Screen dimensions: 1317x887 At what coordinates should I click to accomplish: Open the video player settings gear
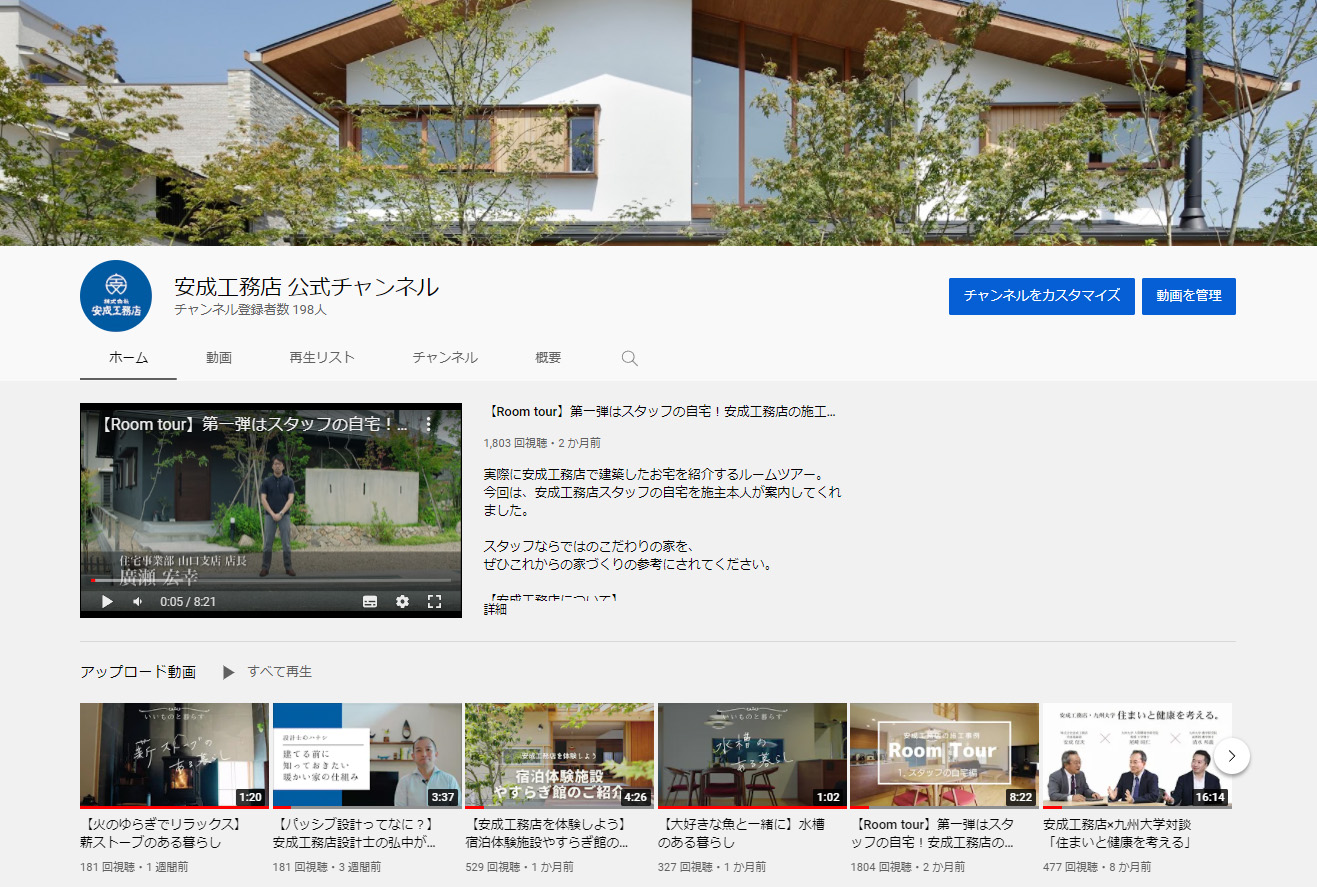coord(402,602)
